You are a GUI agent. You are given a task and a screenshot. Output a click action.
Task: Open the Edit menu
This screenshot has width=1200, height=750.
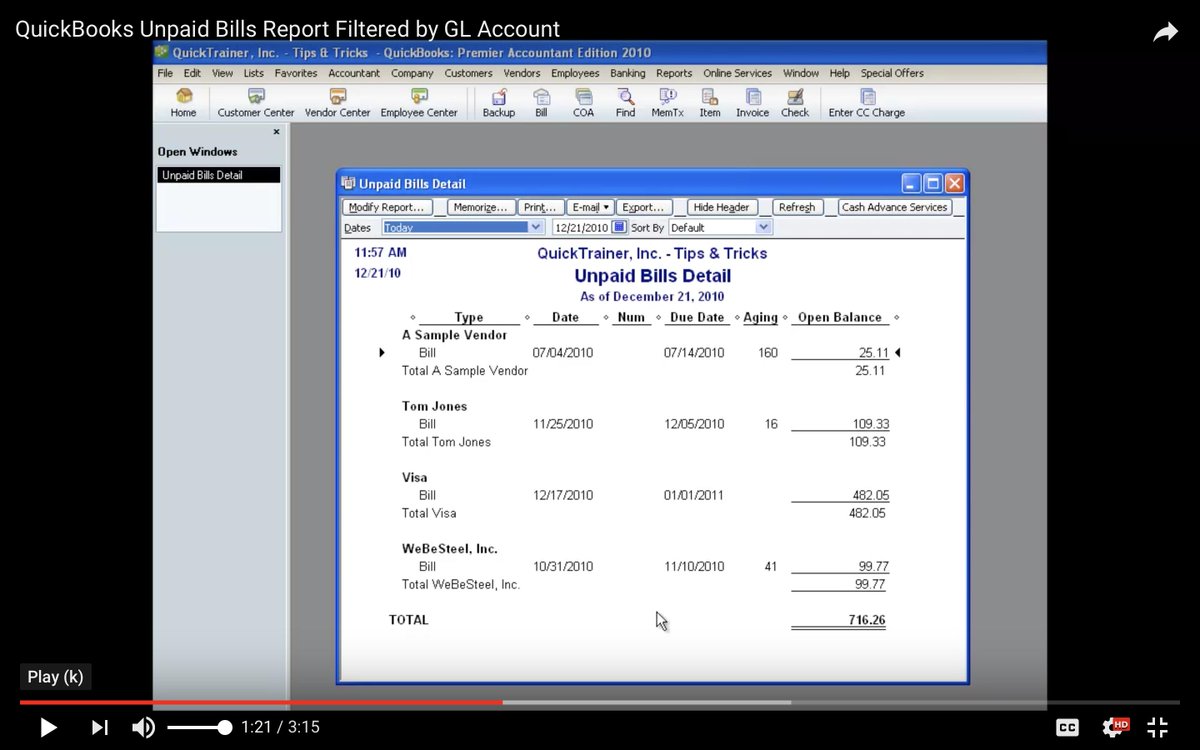192,73
